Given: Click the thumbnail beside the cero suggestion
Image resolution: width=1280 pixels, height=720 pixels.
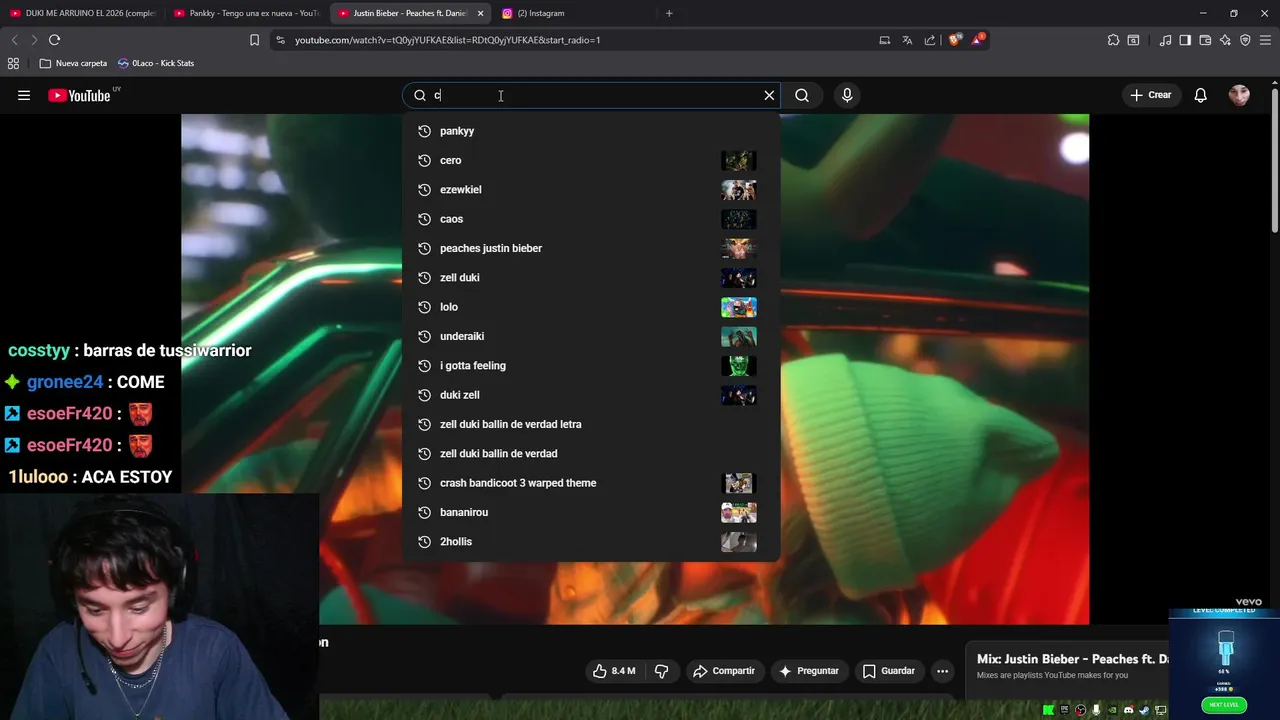Looking at the screenshot, I should point(739,160).
